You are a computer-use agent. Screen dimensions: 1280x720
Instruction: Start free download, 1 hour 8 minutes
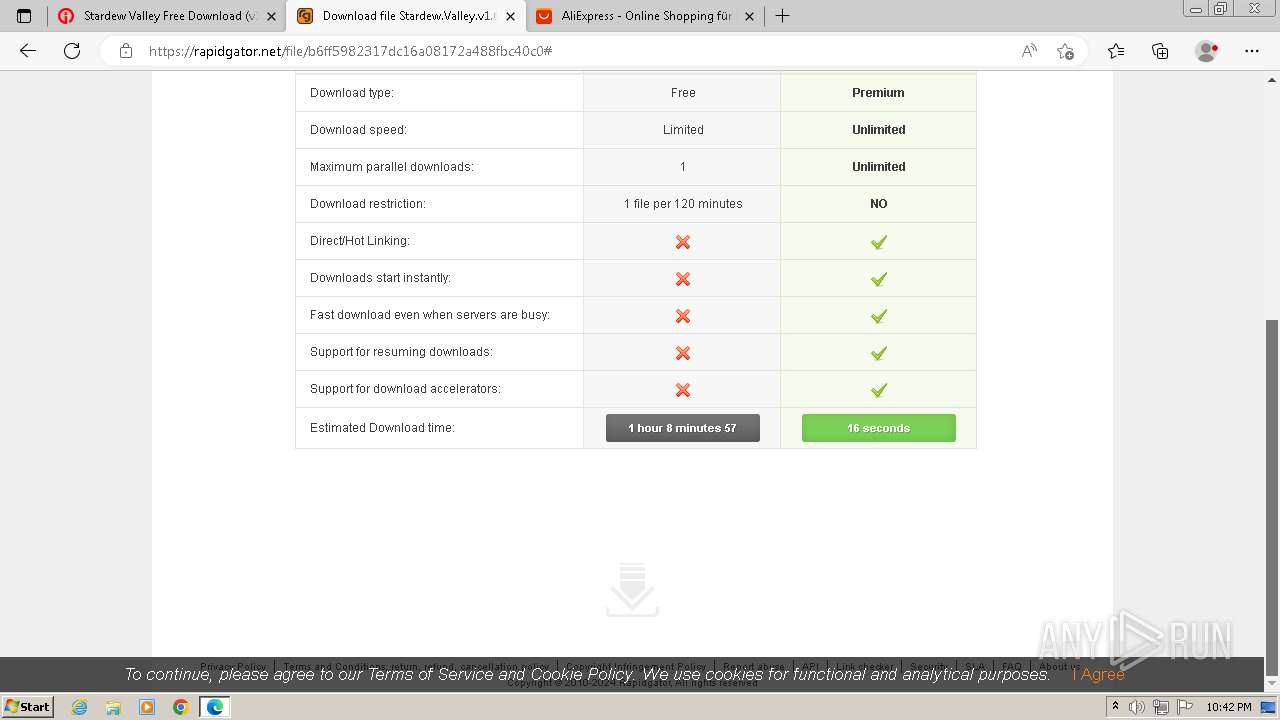tap(683, 428)
